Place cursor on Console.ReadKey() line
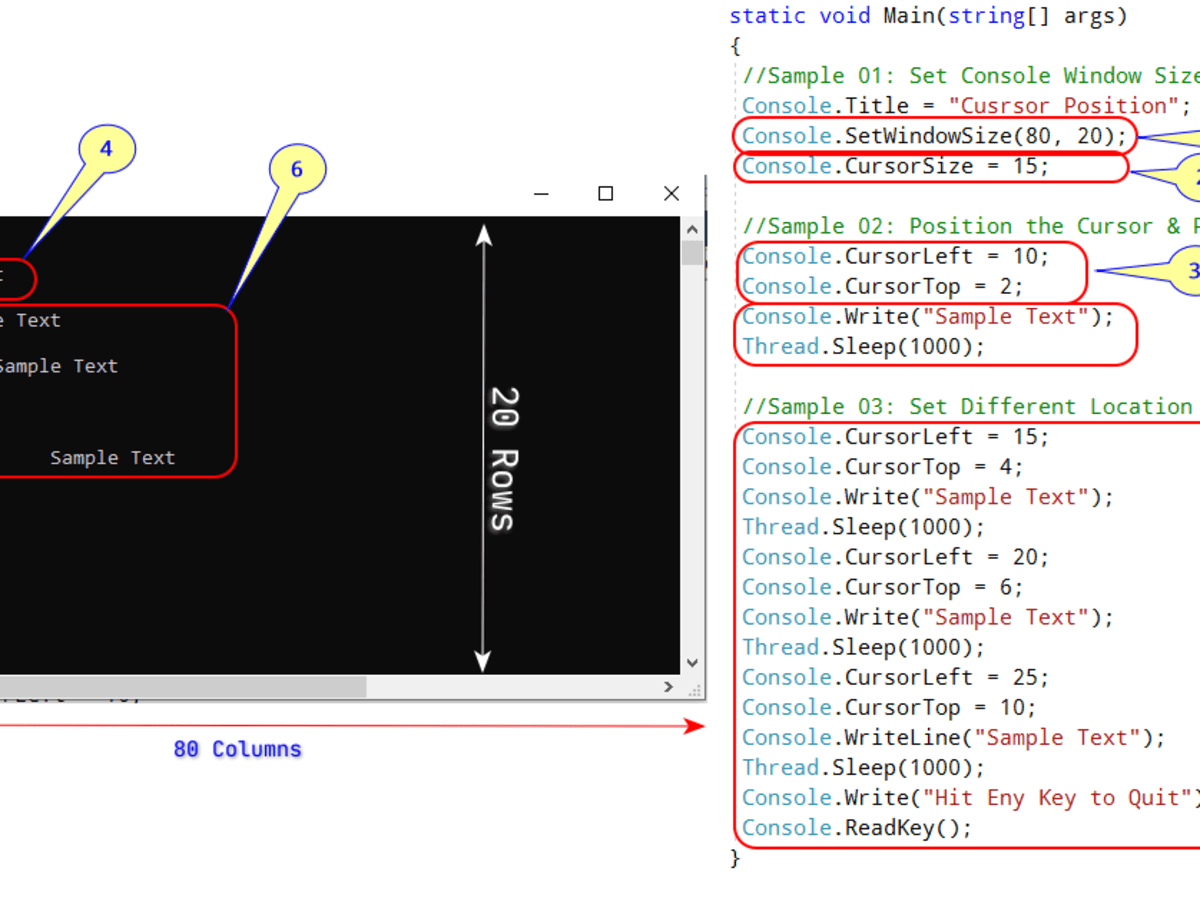Image resolution: width=1200 pixels, height=900 pixels. point(856,827)
